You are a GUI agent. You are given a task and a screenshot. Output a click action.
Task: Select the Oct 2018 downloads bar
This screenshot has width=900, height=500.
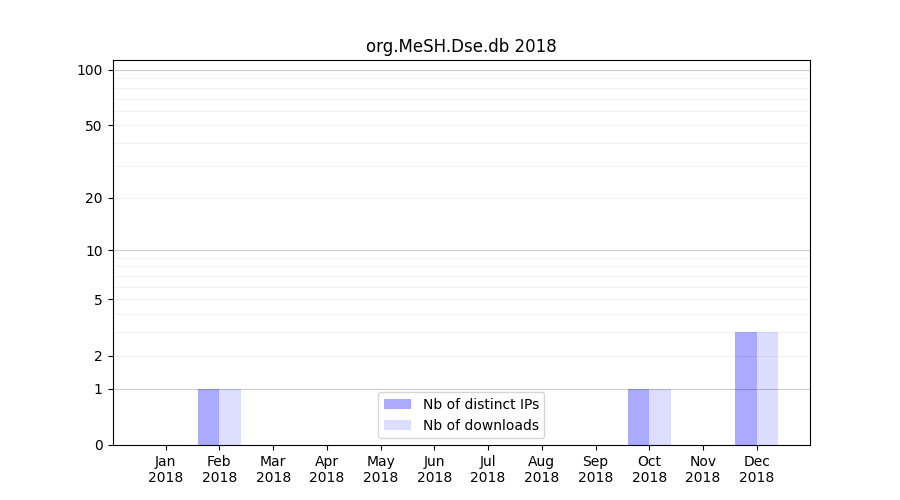coord(660,417)
